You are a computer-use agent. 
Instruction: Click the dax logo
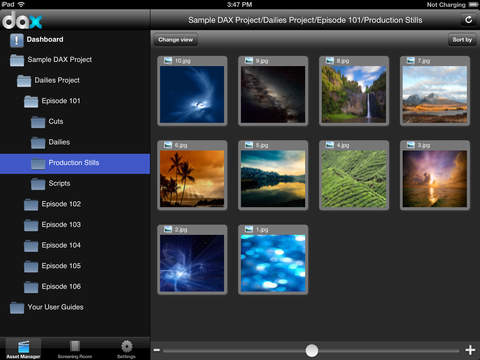[x=22, y=21]
